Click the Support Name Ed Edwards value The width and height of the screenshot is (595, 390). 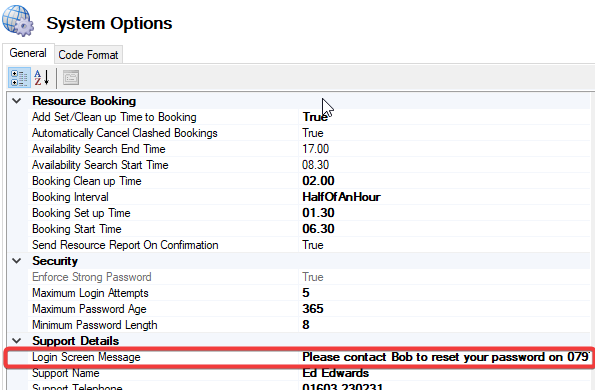[x=335, y=373]
